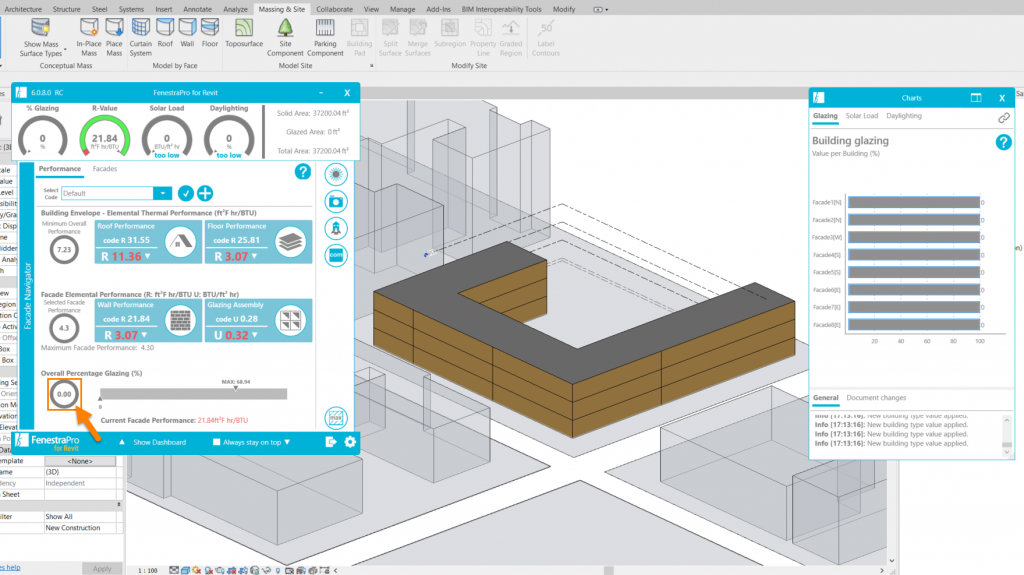Click the floor performance layers icon
The image size is (1024, 575).
tap(291, 242)
